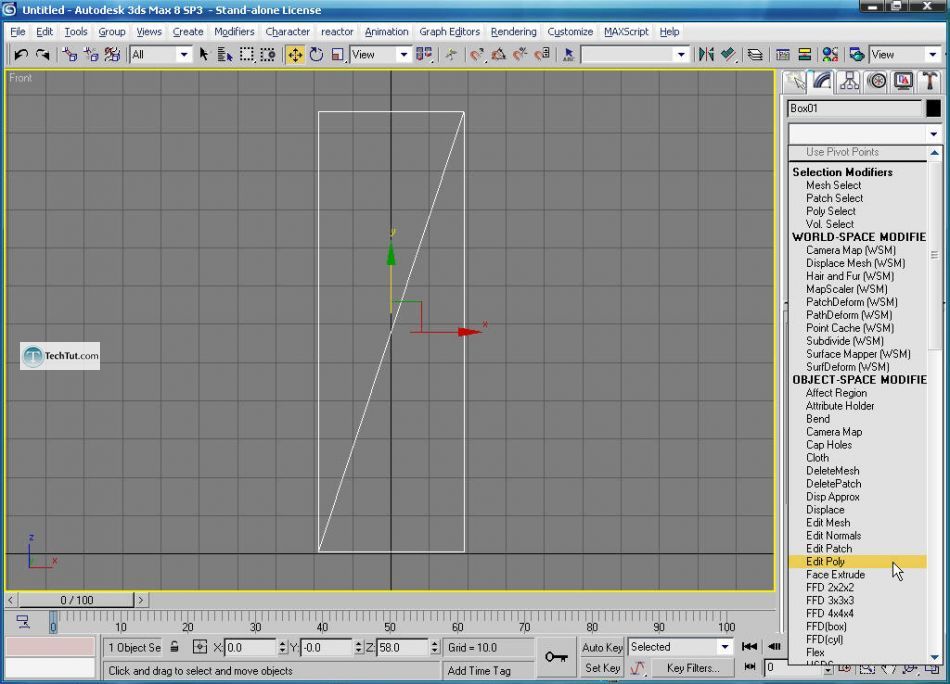This screenshot has width=950, height=684.
Task: Open the File menu
Action: tap(18, 32)
